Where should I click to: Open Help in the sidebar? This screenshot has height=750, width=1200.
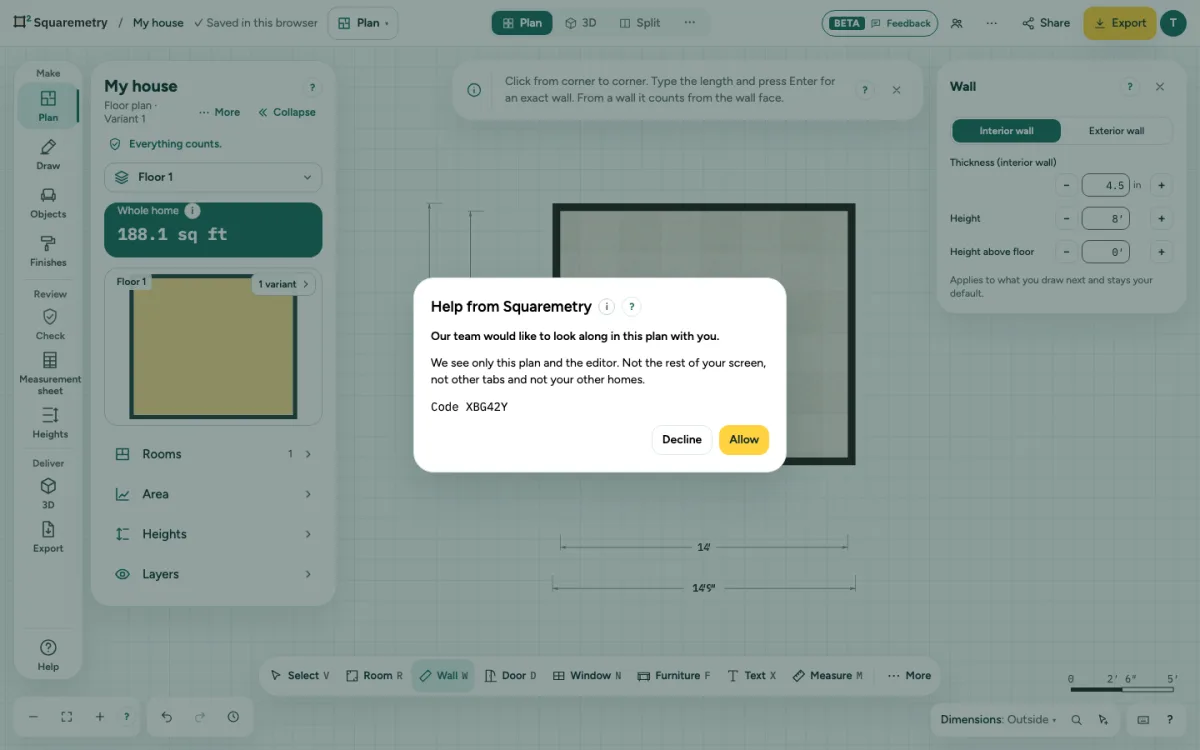point(48,655)
